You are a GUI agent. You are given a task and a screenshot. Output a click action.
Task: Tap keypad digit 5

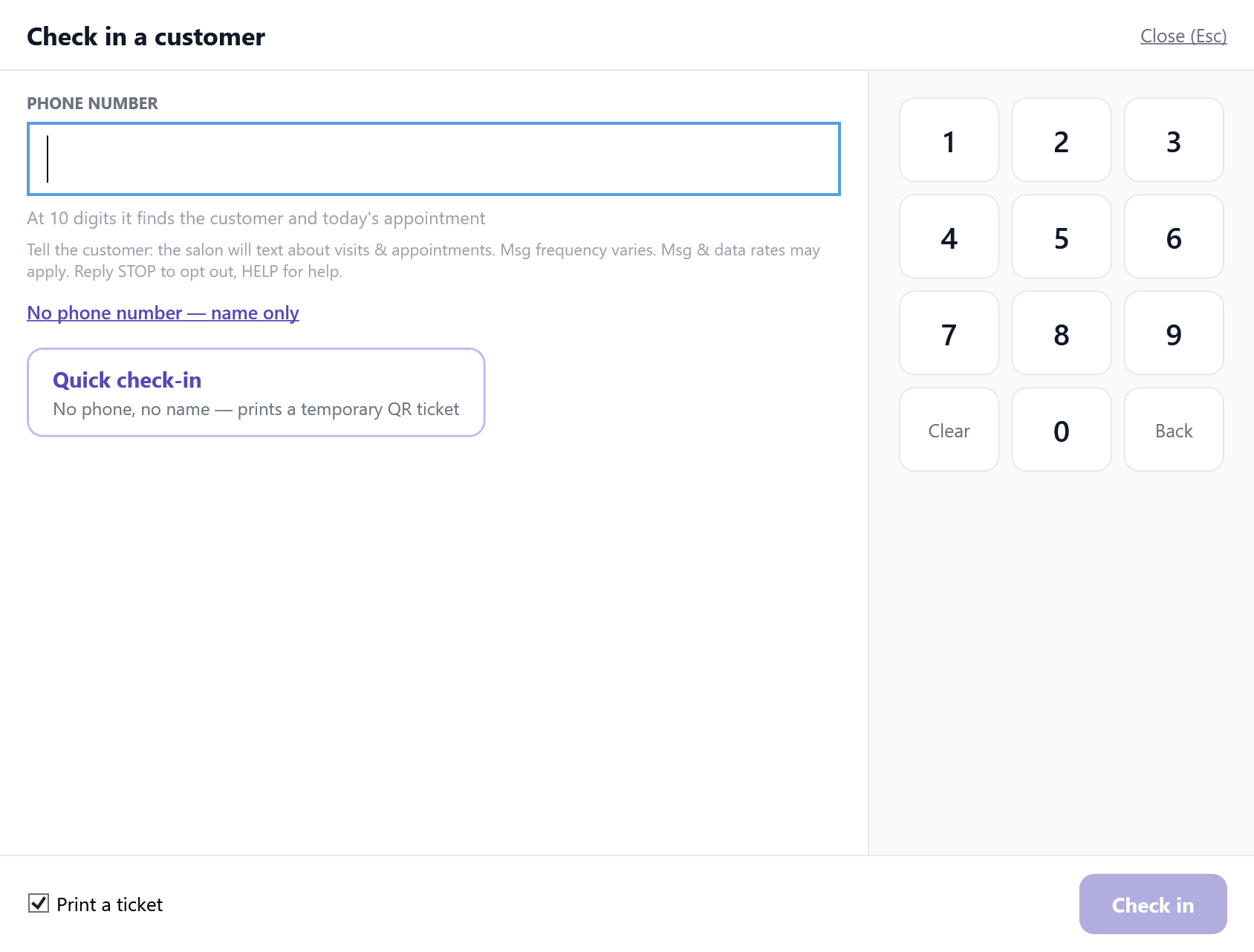(1062, 237)
